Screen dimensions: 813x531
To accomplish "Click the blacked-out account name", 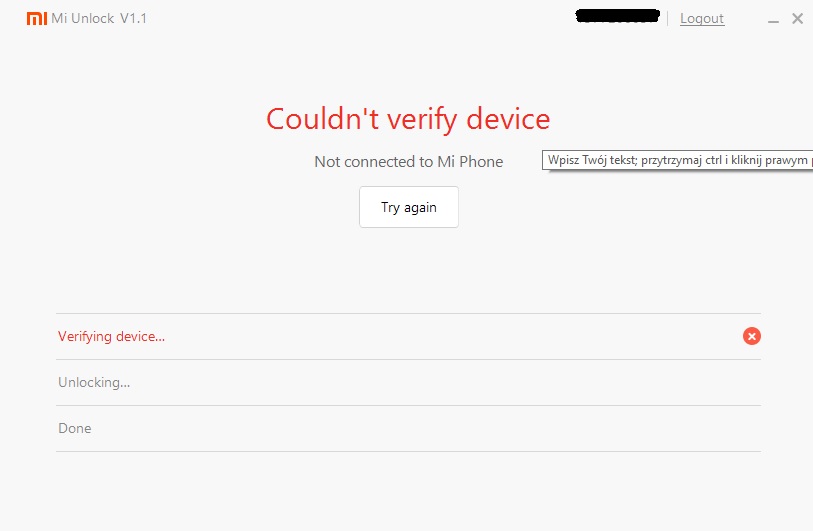I will point(618,17).
